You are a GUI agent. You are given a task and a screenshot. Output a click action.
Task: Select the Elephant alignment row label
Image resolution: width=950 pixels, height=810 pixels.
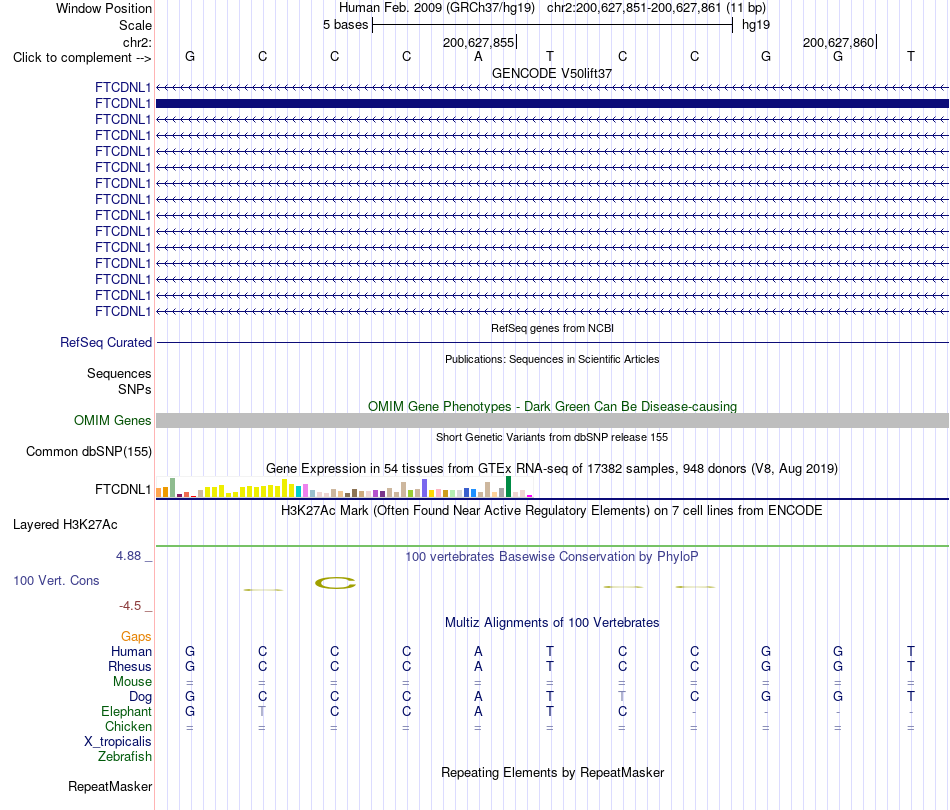126,711
